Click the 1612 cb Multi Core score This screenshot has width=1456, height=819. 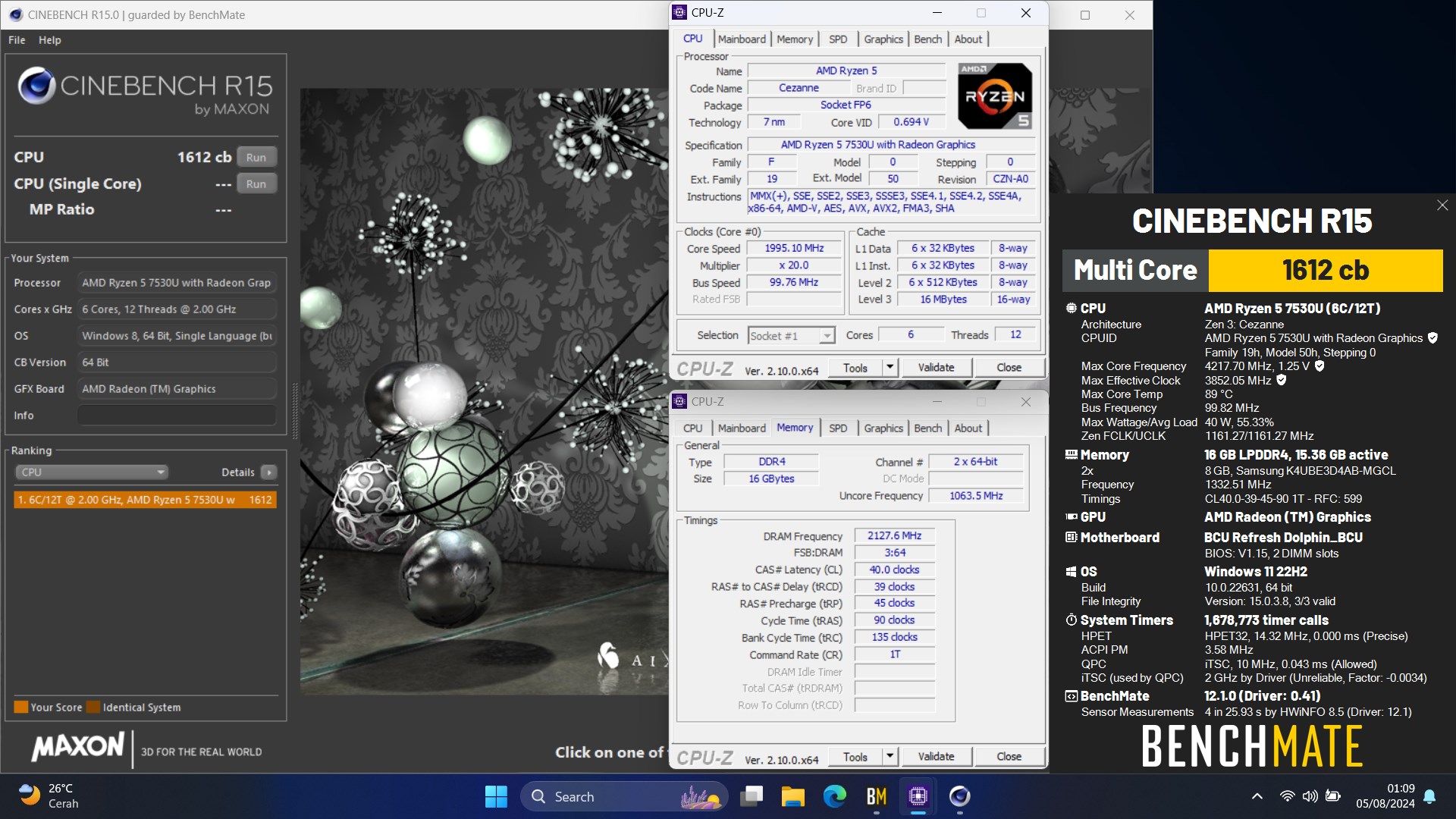(x=1325, y=271)
